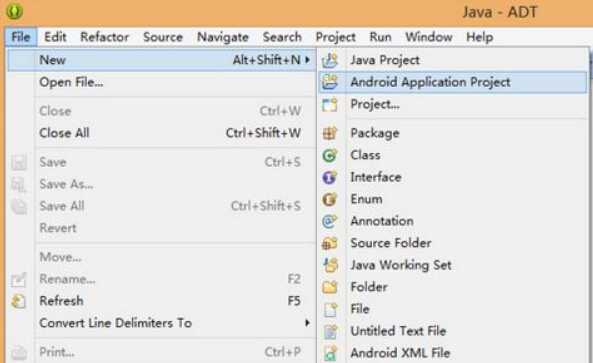Click the Java Project icon
This screenshot has height=363, width=593.
coord(330,60)
